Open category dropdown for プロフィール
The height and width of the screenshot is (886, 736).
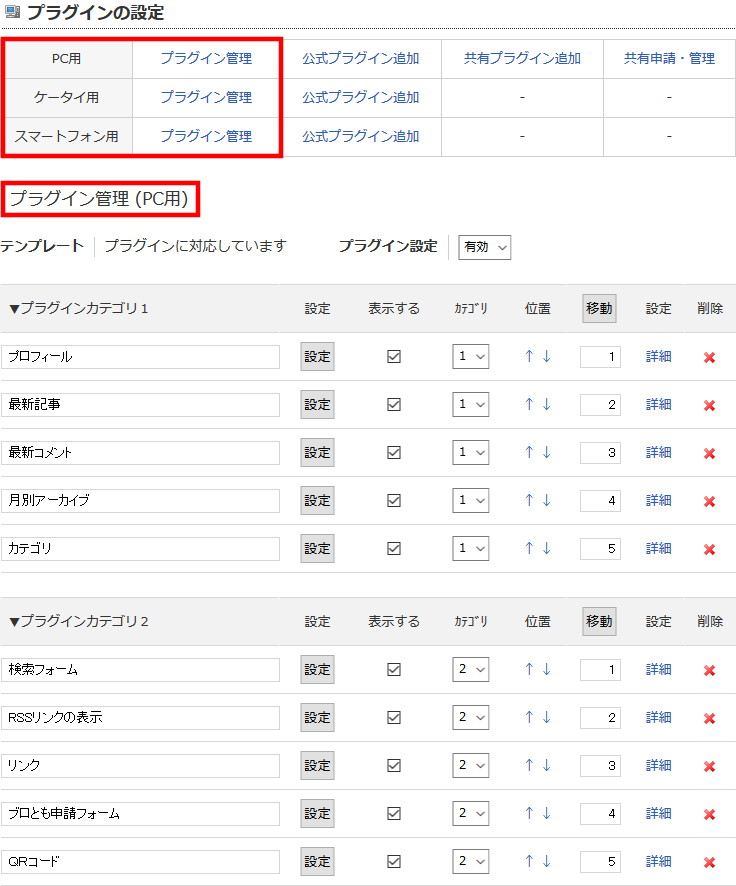point(471,357)
